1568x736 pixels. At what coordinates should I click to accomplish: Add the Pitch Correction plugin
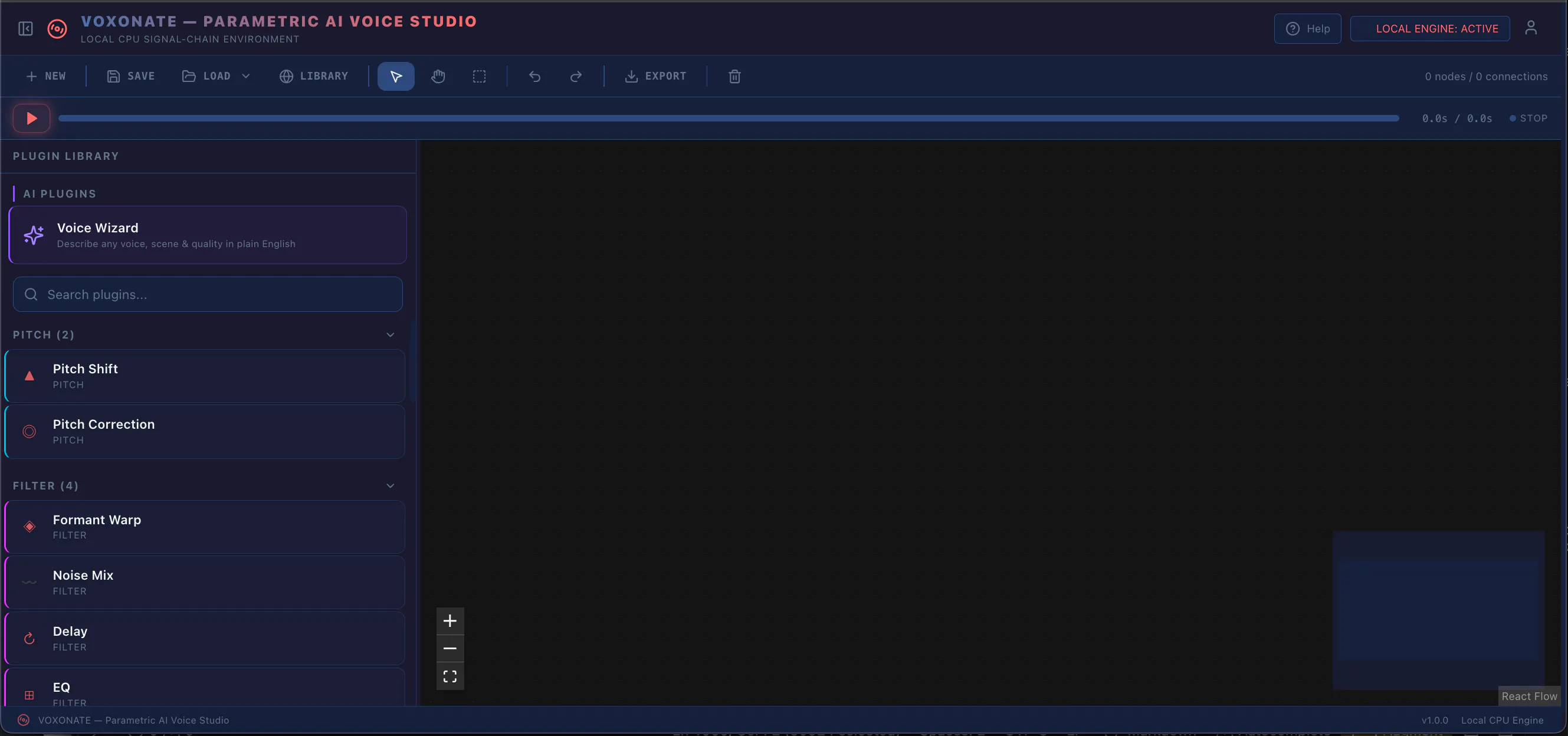(x=205, y=432)
